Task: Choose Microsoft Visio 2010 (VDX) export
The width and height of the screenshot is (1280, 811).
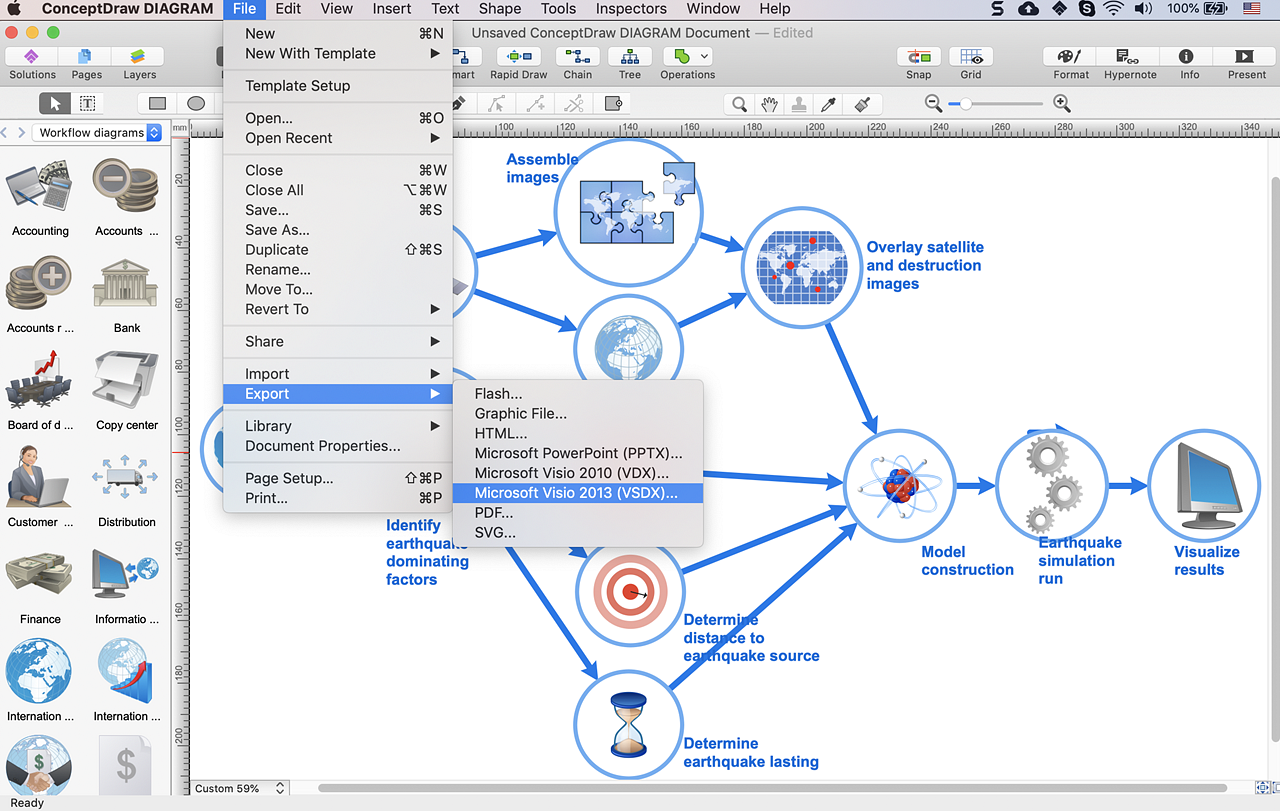Action: point(578,473)
